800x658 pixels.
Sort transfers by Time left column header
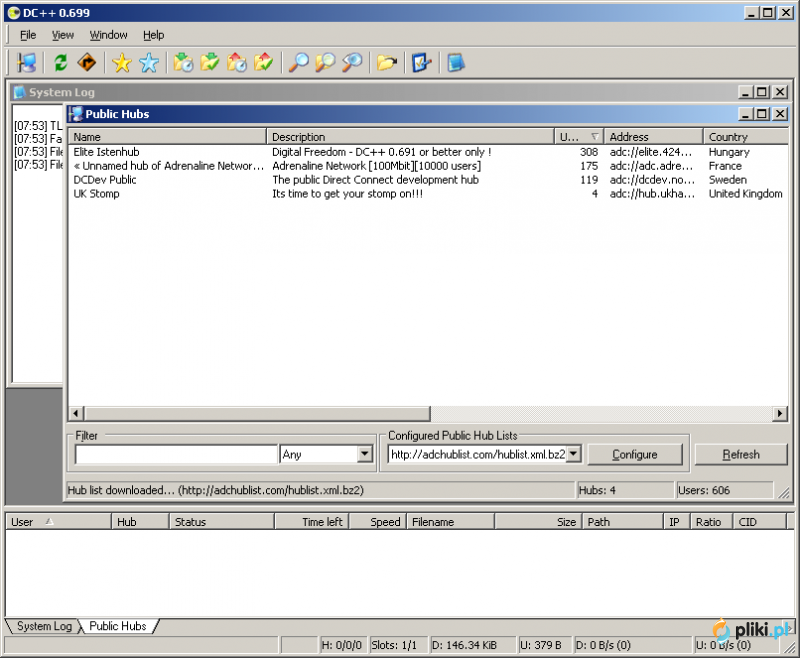[x=312, y=522]
